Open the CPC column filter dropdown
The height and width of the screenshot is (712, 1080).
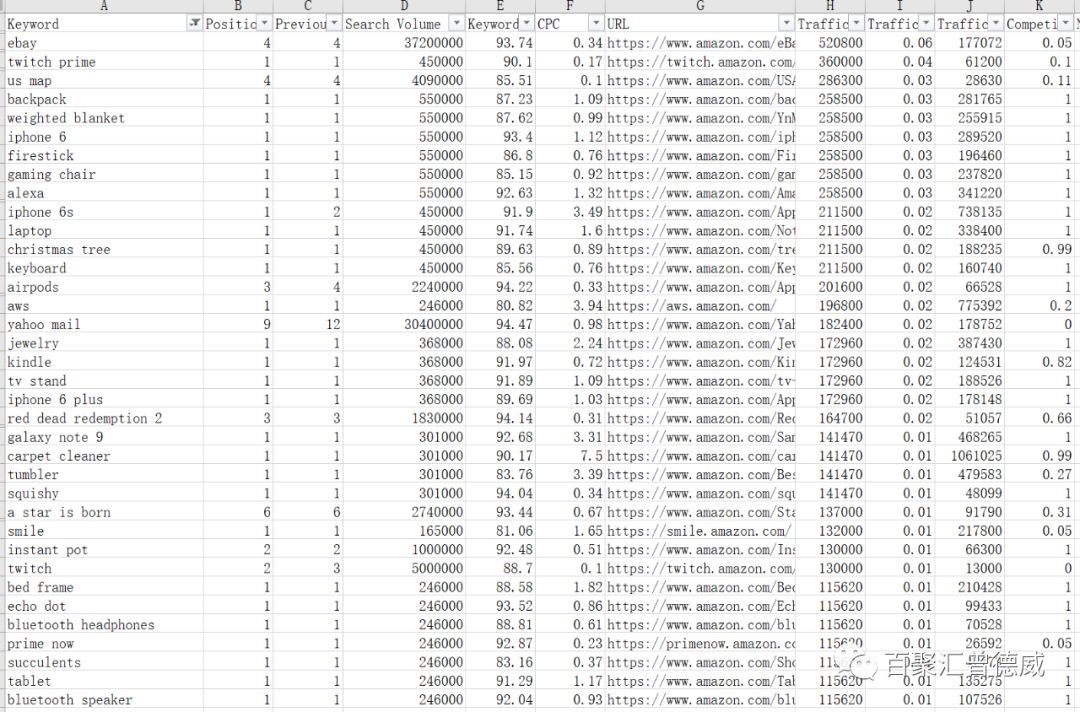point(596,23)
